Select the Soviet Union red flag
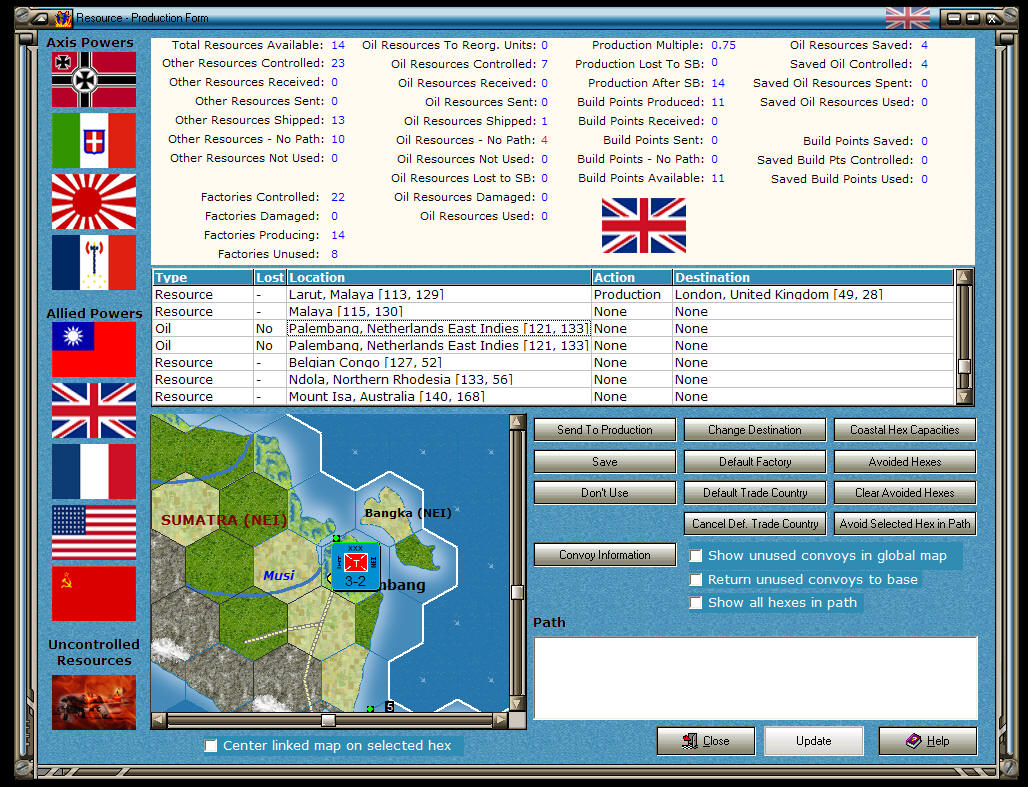1028x787 pixels. 94,594
